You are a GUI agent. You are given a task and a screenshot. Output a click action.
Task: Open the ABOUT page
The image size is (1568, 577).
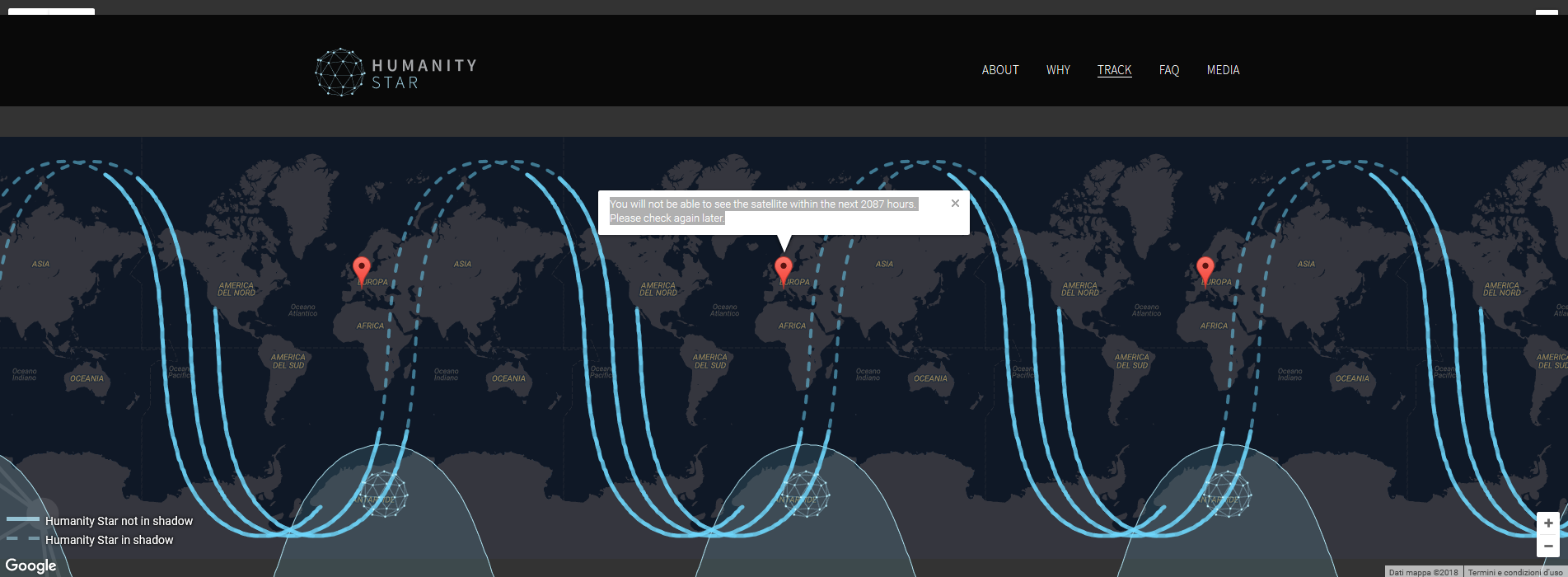pyautogui.click(x=1000, y=70)
